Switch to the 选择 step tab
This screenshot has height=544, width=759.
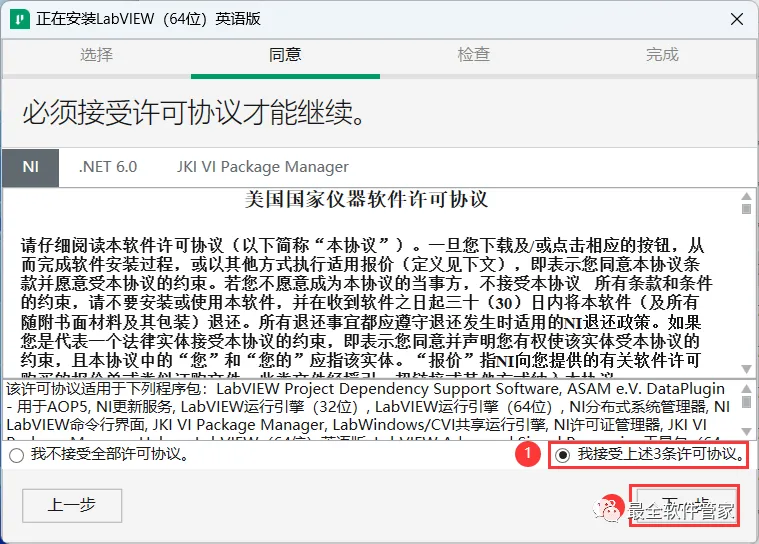(96, 55)
